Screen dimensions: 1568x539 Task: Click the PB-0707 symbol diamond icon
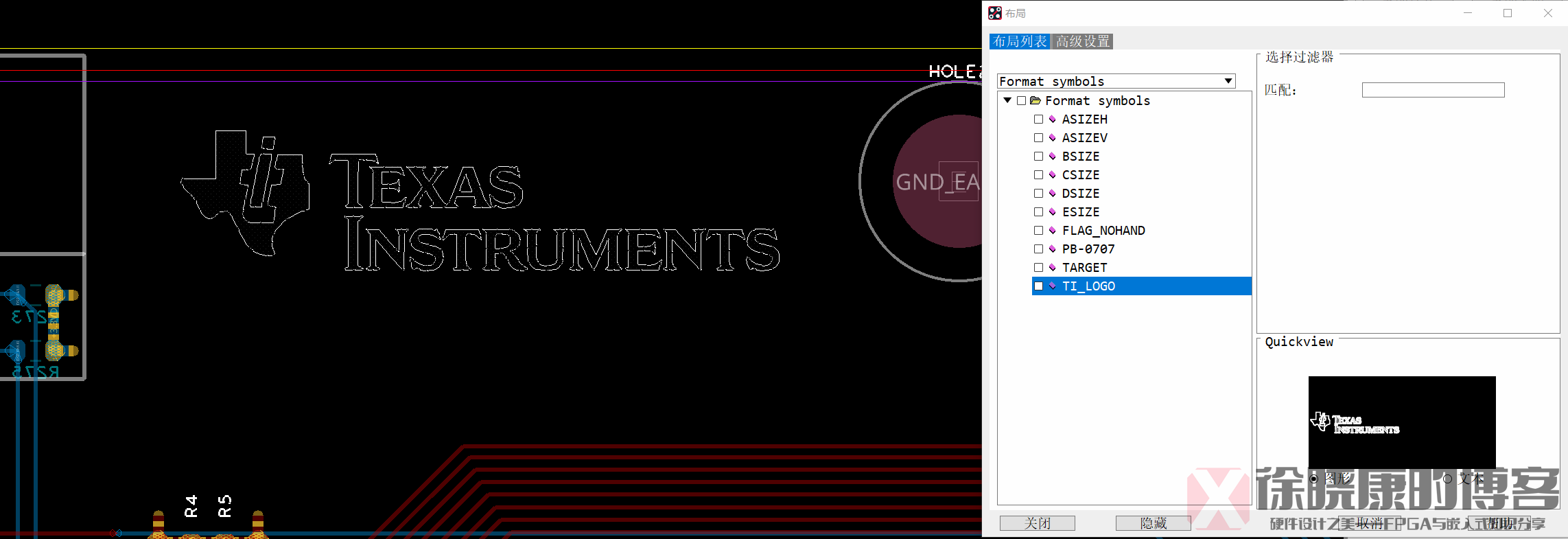coord(1052,249)
